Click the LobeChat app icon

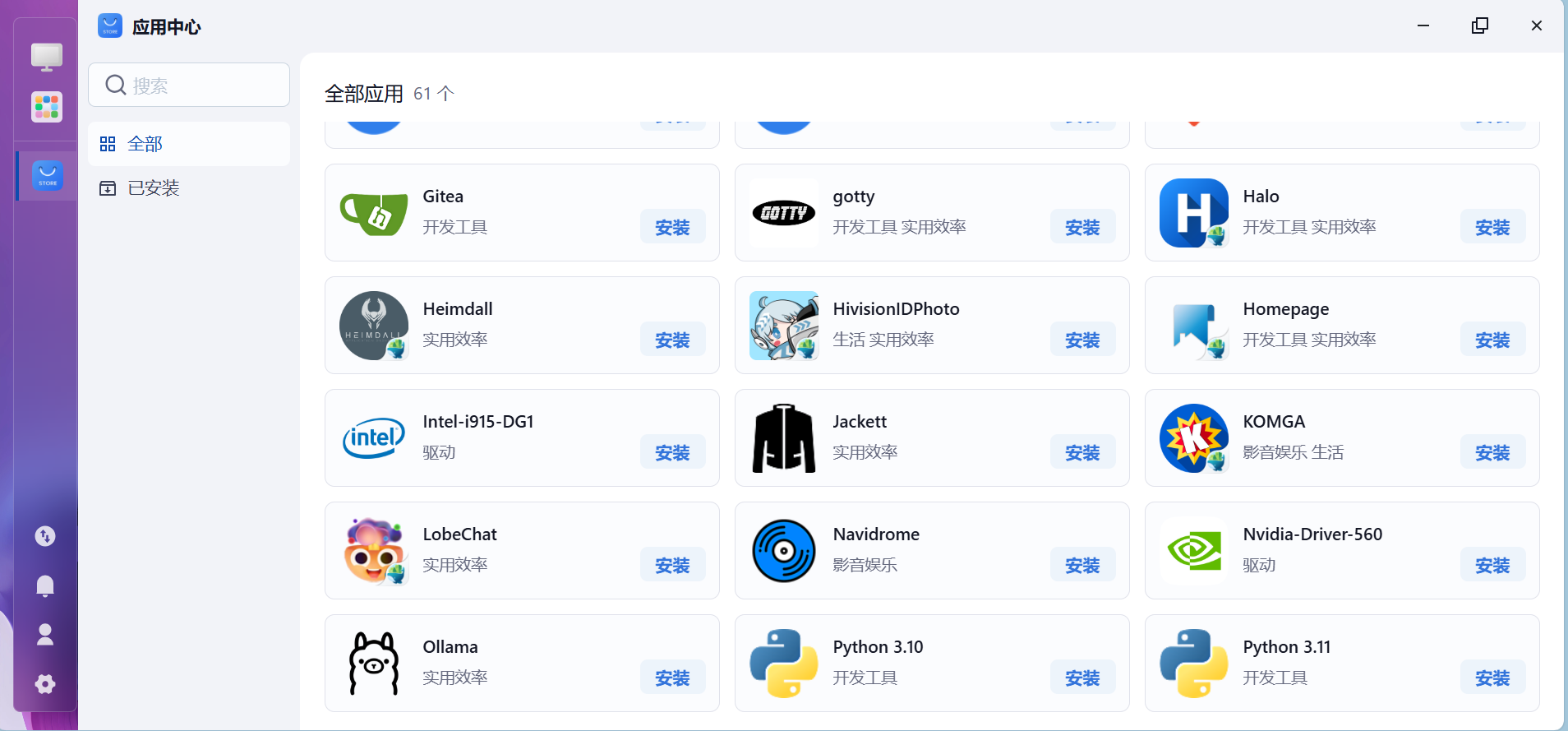374,551
